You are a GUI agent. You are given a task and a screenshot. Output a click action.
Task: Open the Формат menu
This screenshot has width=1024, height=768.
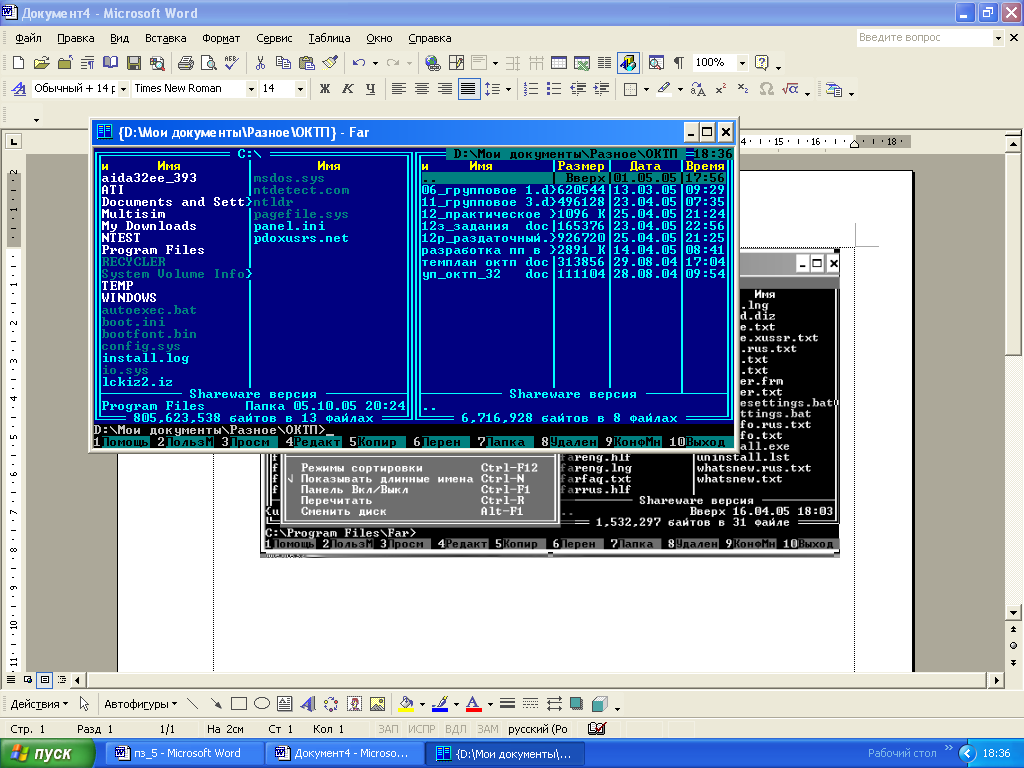[x=221, y=38]
